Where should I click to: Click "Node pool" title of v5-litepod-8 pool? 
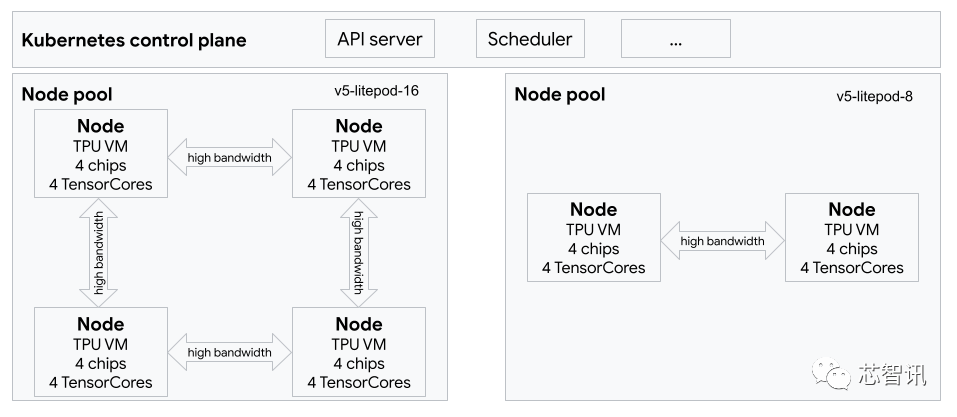[560, 95]
